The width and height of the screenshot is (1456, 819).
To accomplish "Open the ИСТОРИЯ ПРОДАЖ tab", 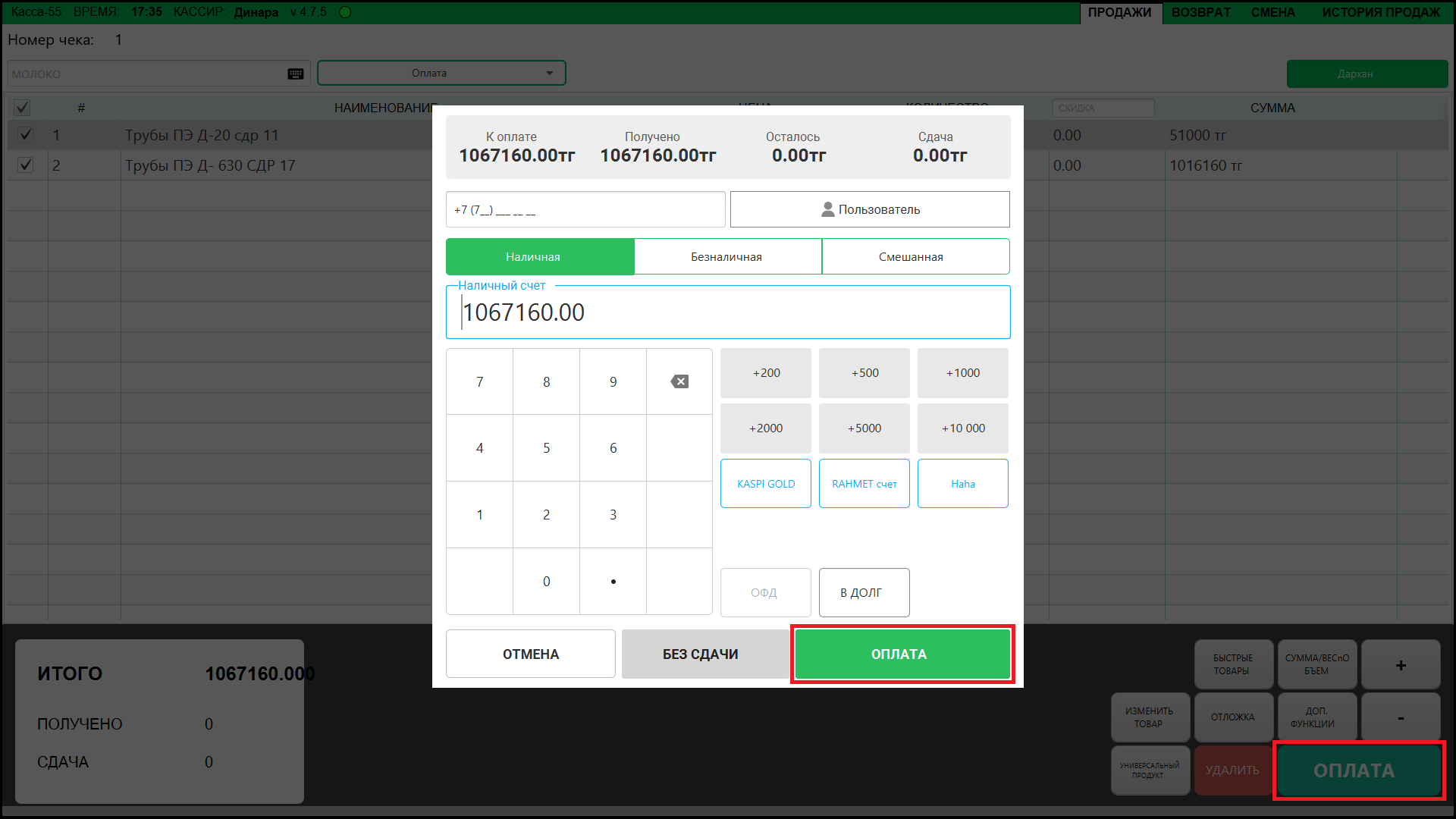I will click(1380, 12).
